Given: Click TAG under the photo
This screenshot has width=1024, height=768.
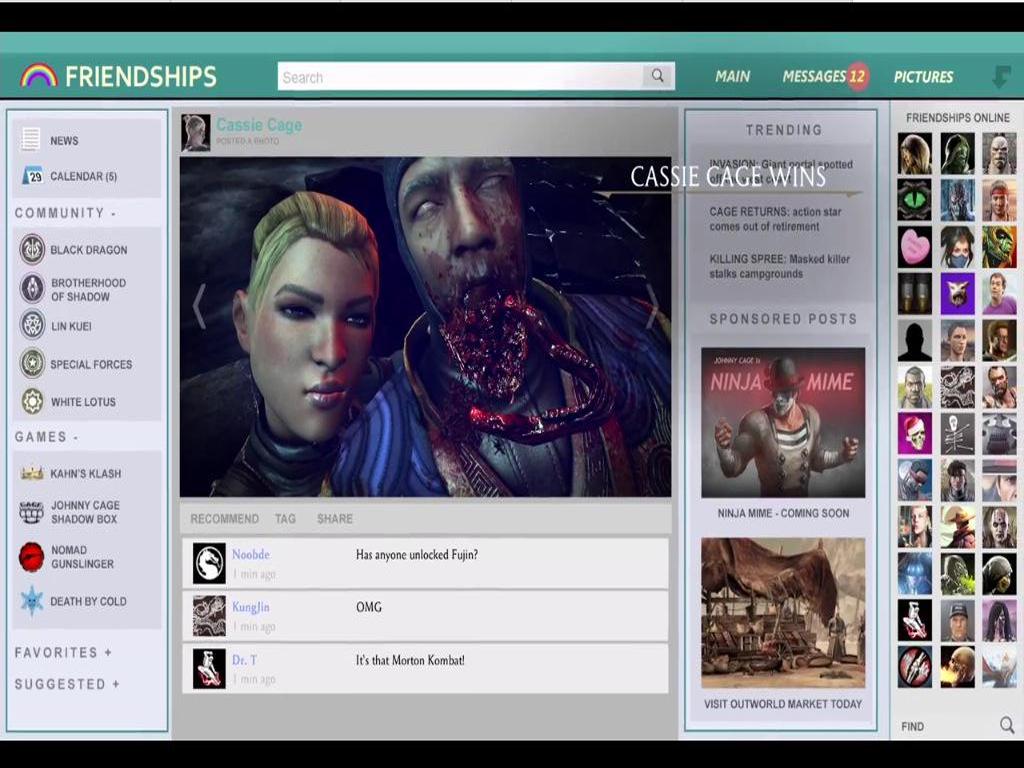Looking at the screenshot, I should coord(285,519).
